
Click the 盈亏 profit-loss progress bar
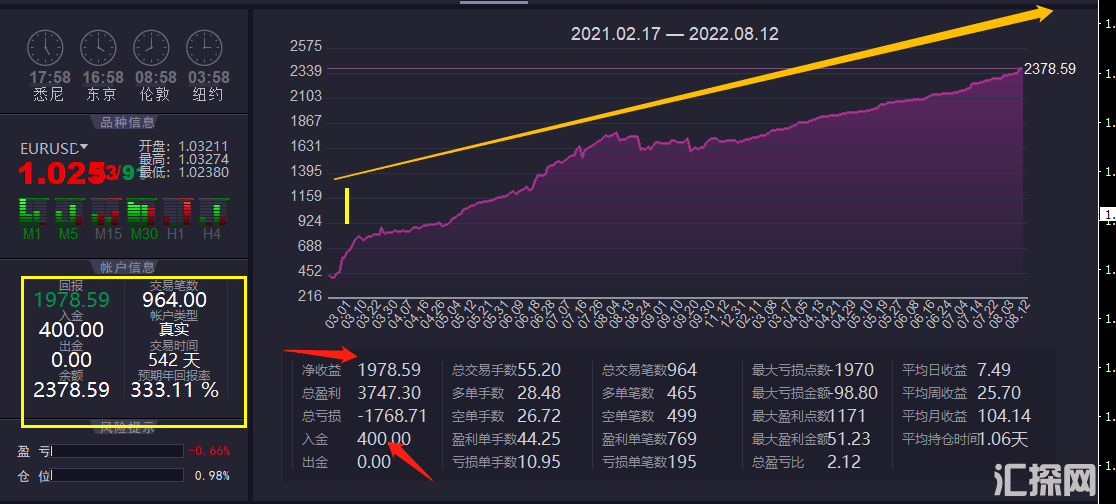118,451
